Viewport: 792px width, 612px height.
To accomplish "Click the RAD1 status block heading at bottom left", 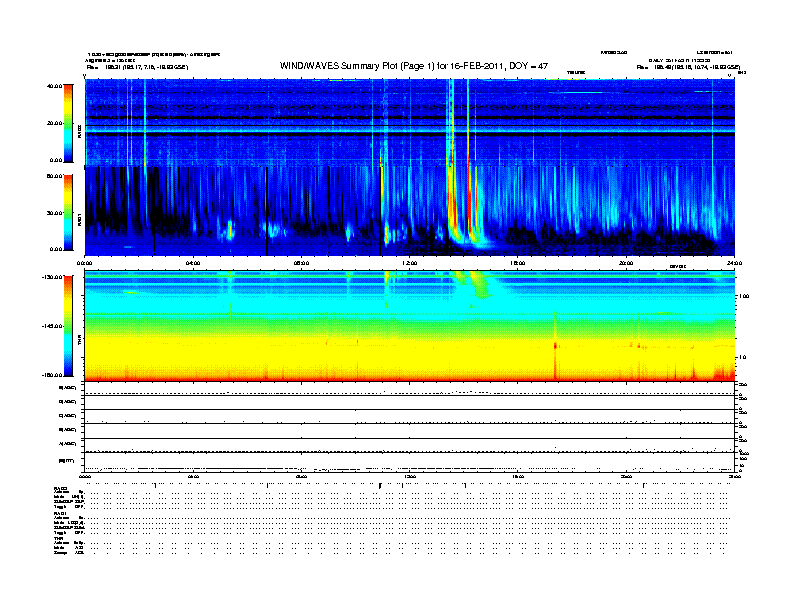I will point(61,514).
